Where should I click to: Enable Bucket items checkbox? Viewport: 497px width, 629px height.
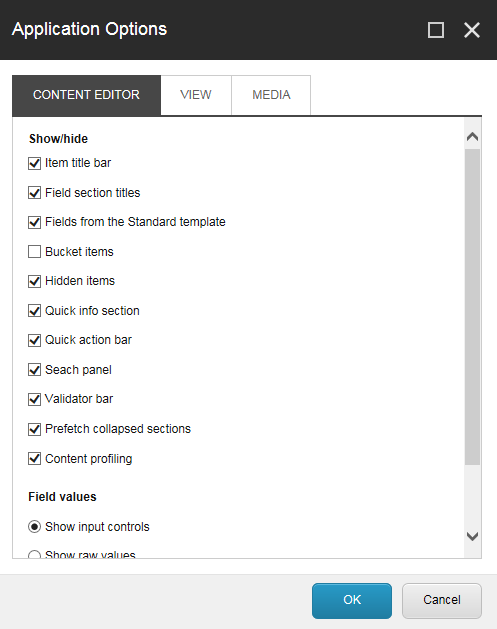(34, 252)
